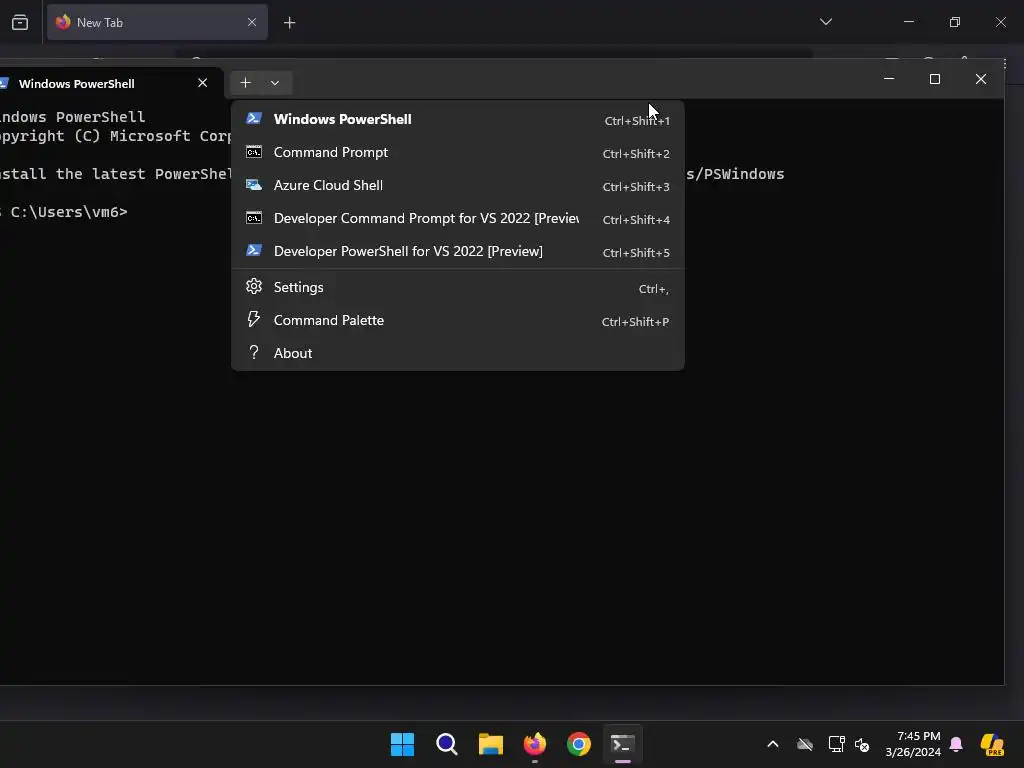Image resolution: width=1024 pixels, height=768 pixels.
Task: Open the clock and date 7:45 PM
Action: tap(913, 744)
